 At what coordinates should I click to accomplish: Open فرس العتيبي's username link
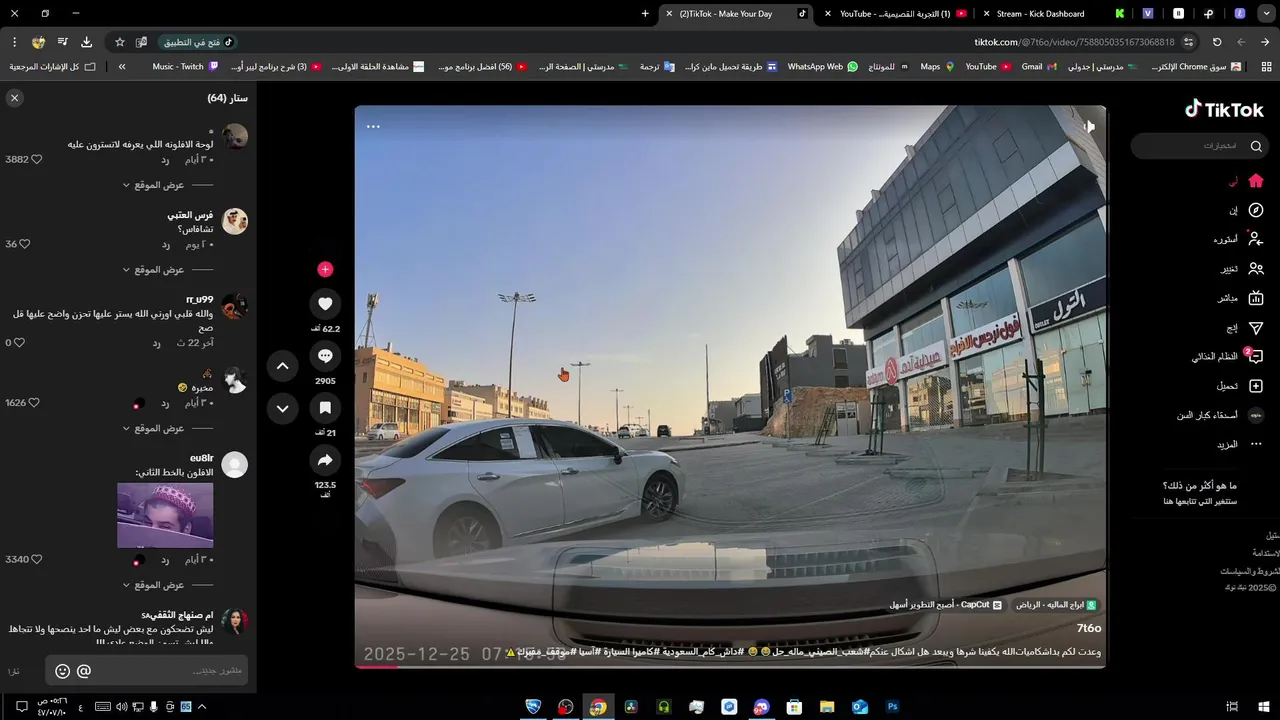(x=190, y=215)
